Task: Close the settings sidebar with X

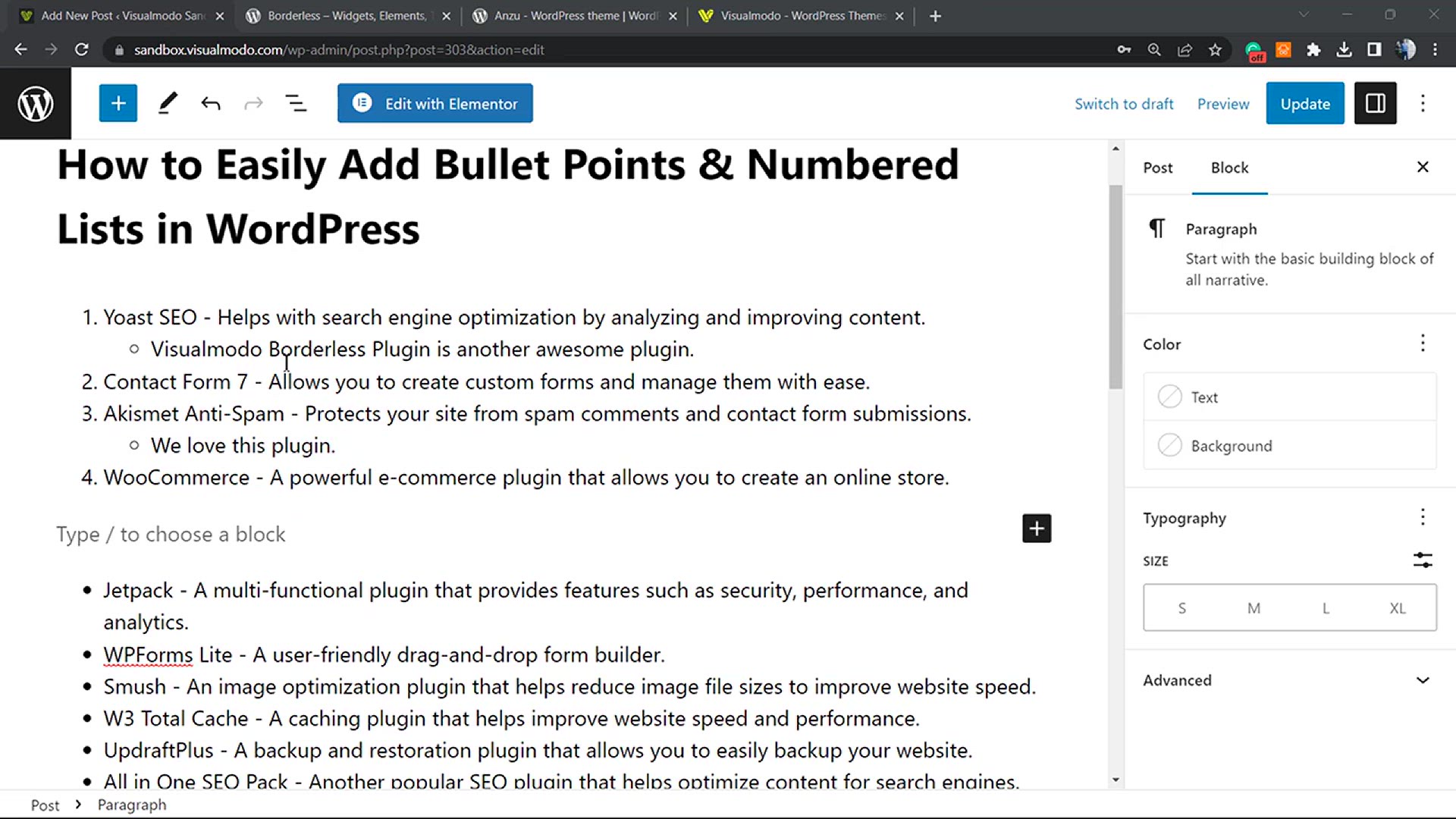Action: (x=1423, y=167)
